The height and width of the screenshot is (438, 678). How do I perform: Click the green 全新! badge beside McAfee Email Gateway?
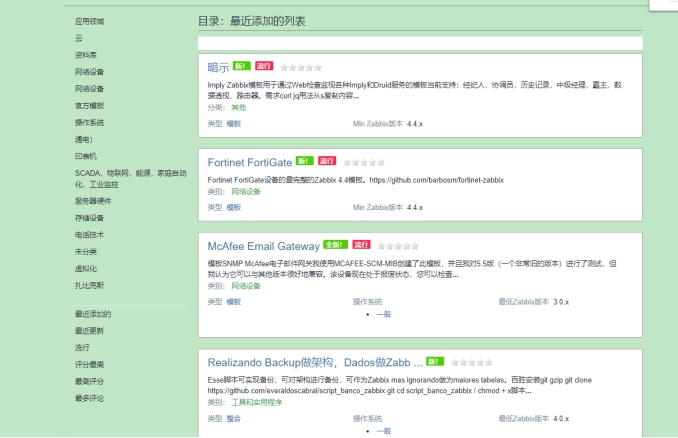tap(335, 245)
